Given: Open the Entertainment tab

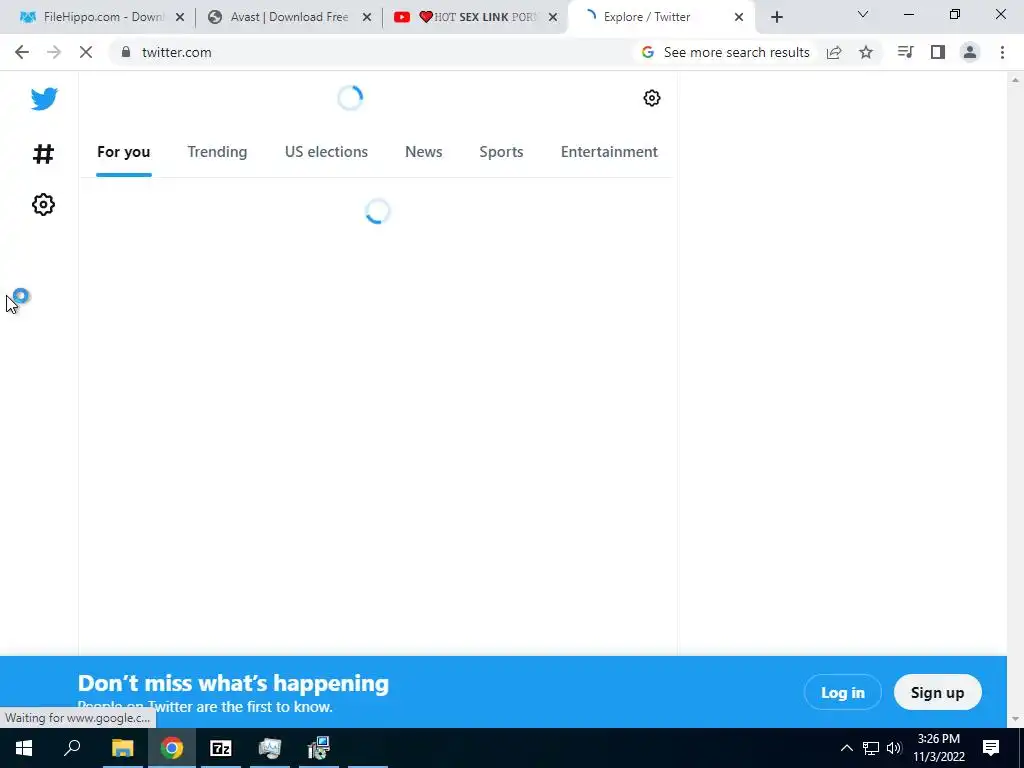Looking at the screenshot, I should [609, 152].
